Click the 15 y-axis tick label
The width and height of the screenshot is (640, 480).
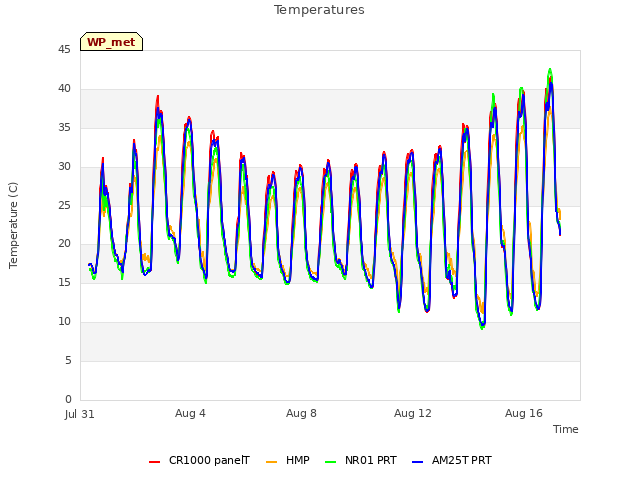click(x=64, y=282)
